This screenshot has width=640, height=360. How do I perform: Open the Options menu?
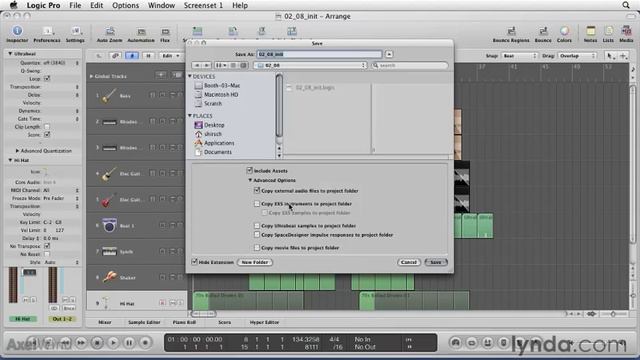[x=125, y=5]
